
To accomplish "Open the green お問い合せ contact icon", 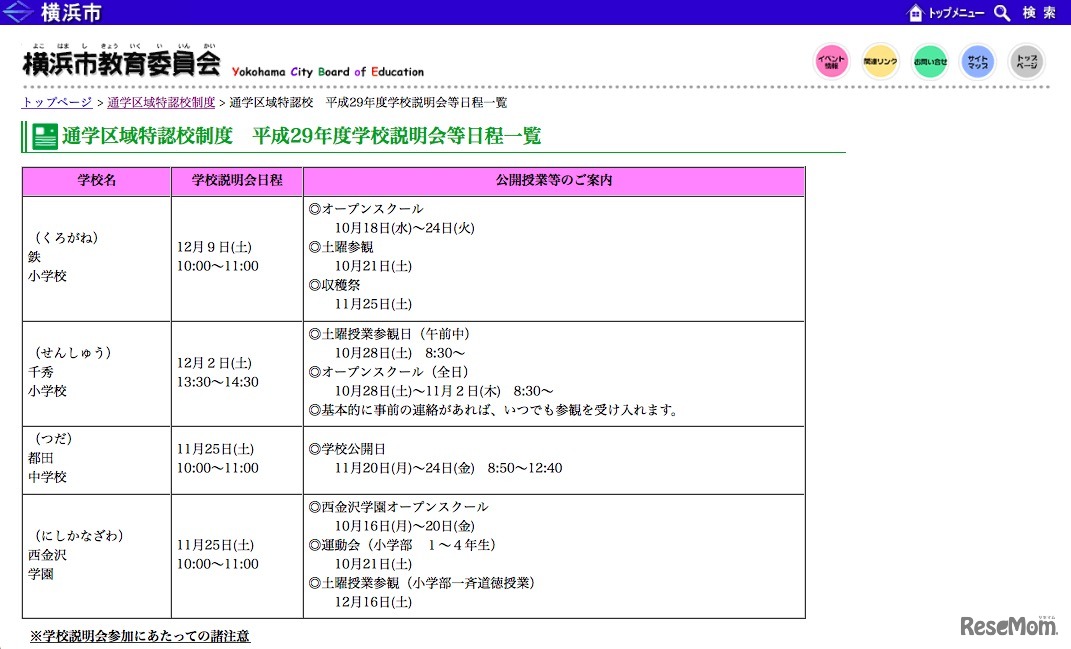I will pos(929,61).
